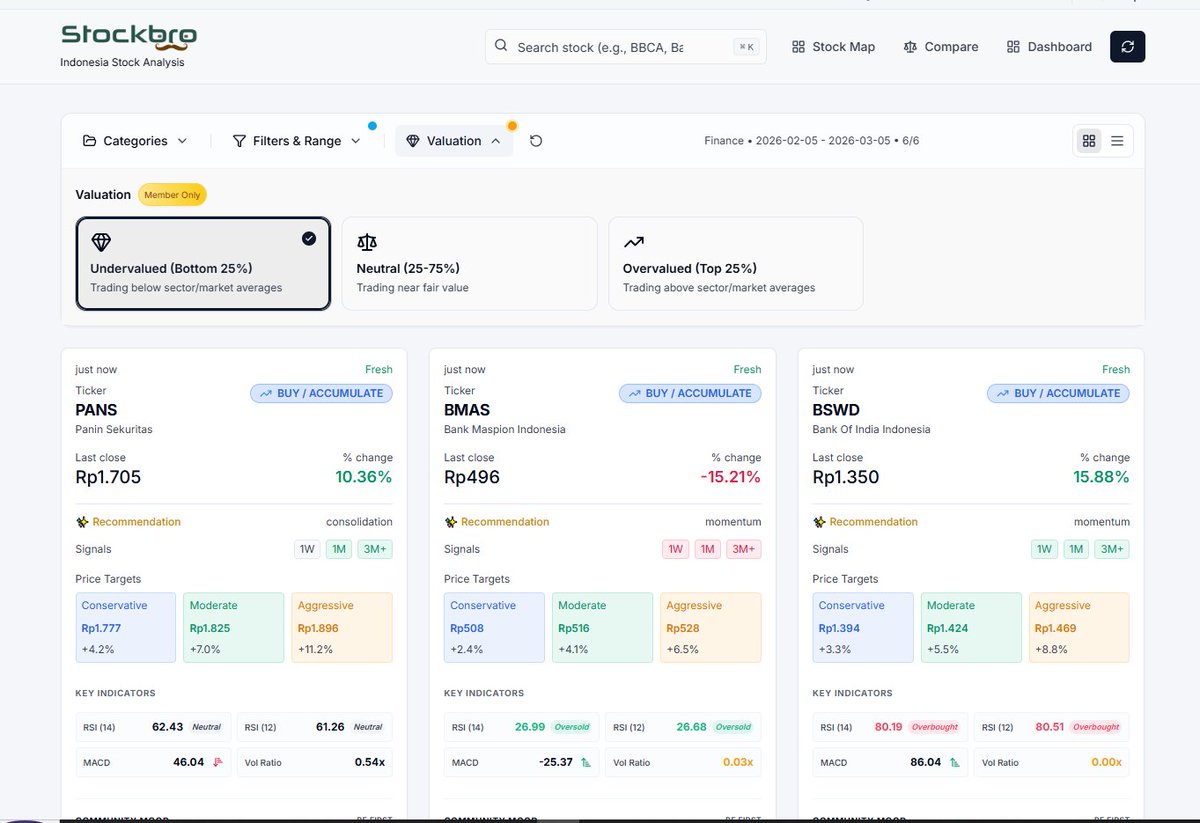Navigate to the Compare view
The width and height of the screenshot is (1200, 823).
(x=940, y=46)
